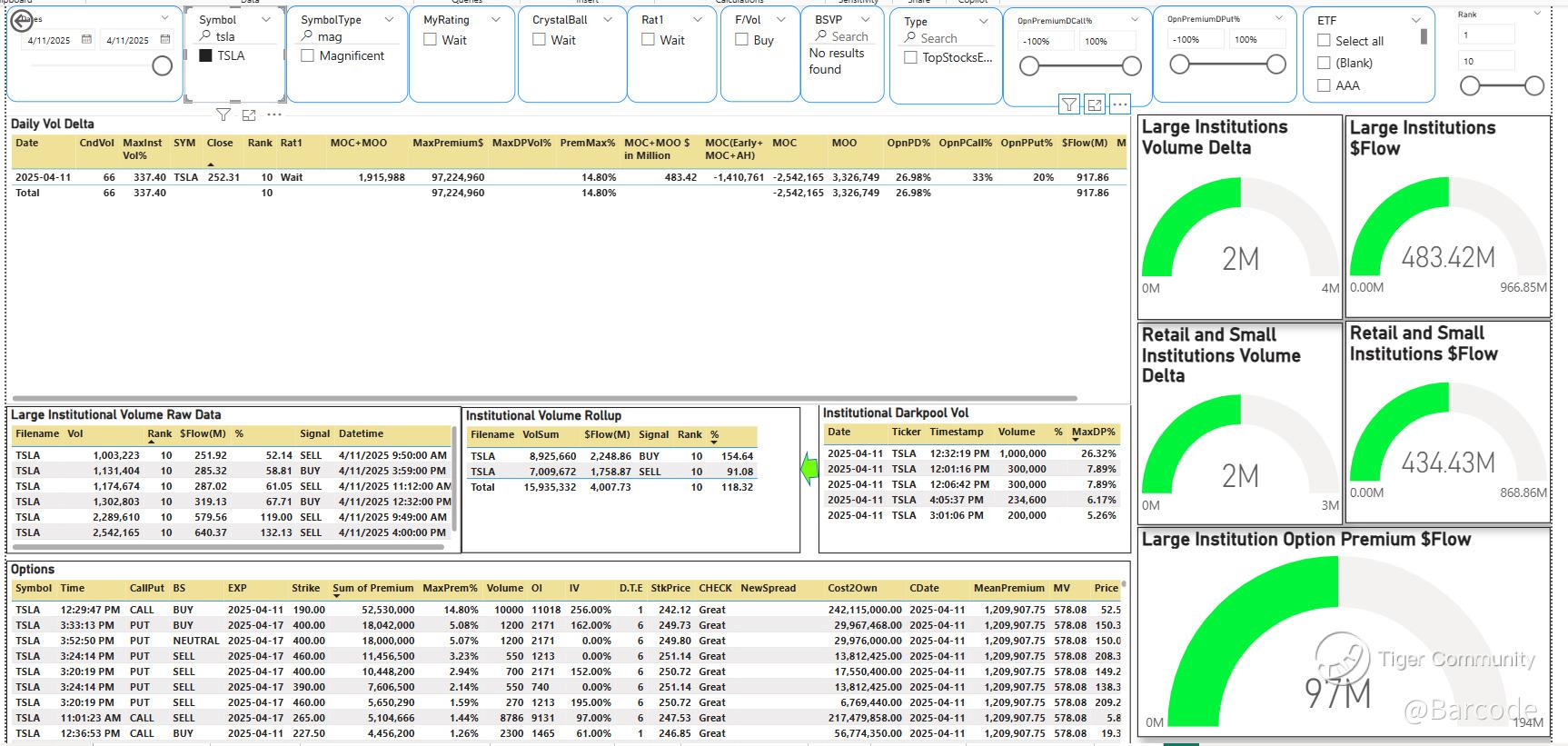Click the green arrow beside Institutional Darkpool Vol
Viewport: 1568px width, 746px height.
[x=809, y=470]
